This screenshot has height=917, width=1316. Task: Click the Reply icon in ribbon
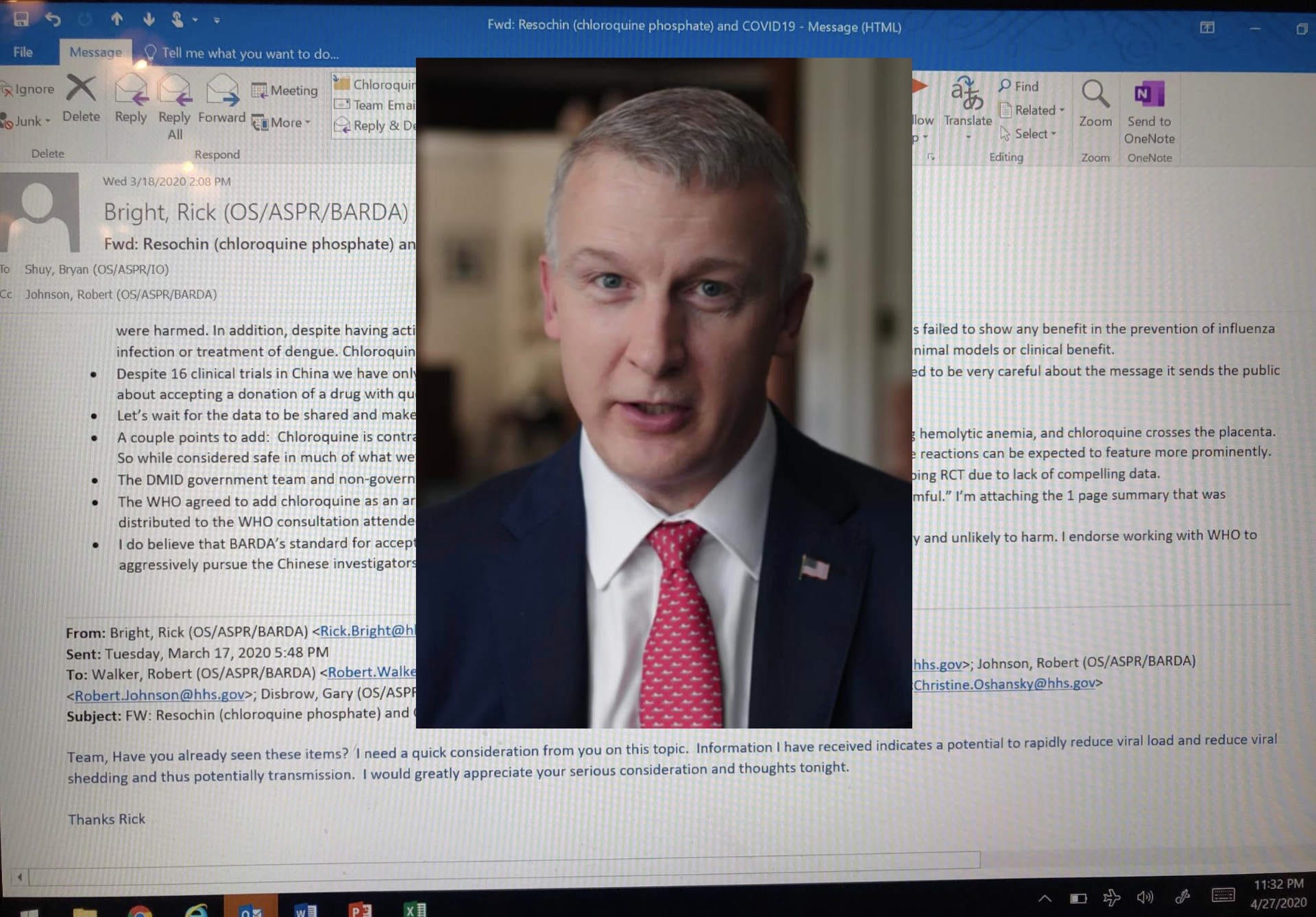(130, 91)
